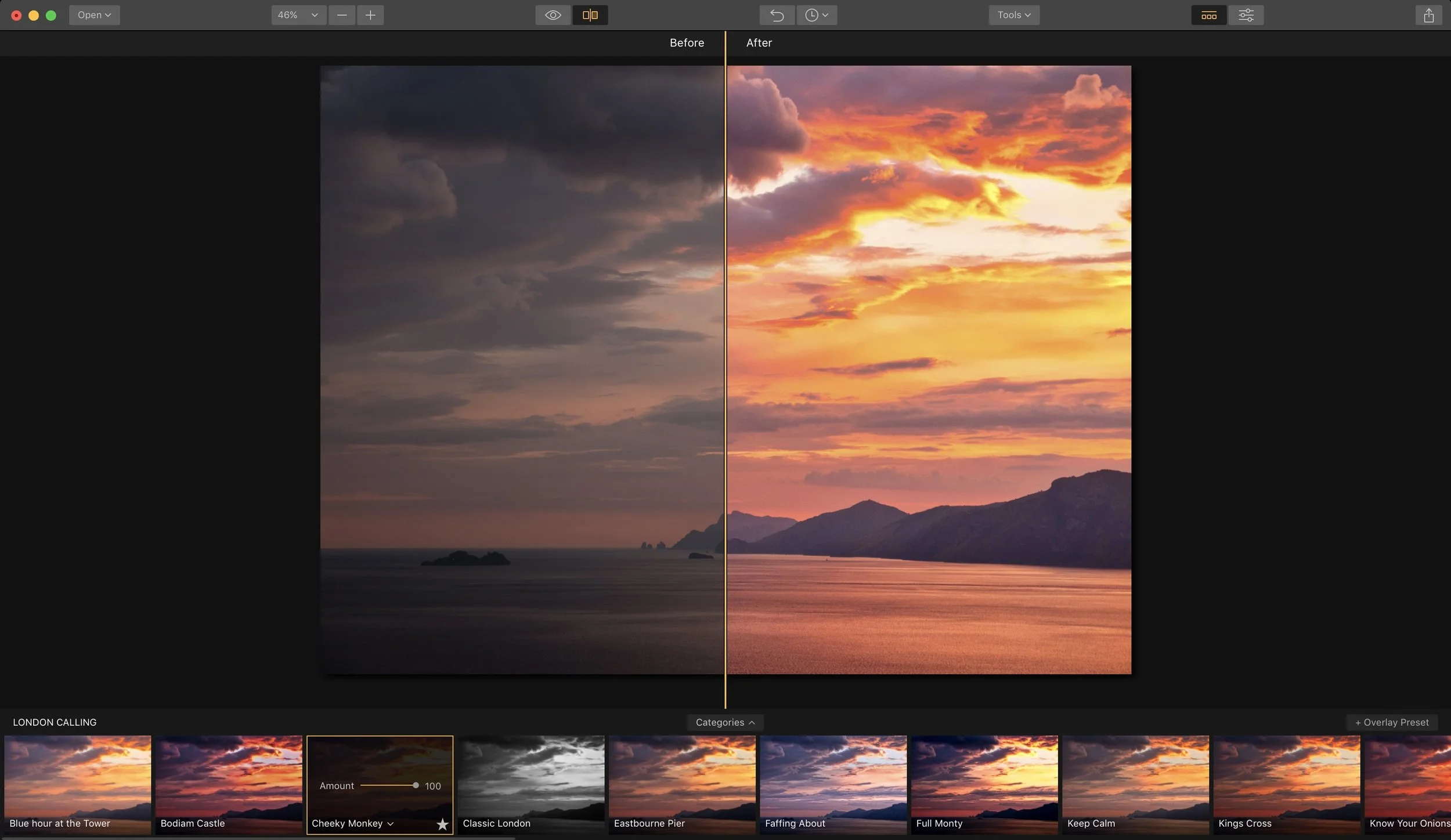Expand the Open file menu
The width and height of the screenshot is (1451, 840).
click(x=94, y=15)
